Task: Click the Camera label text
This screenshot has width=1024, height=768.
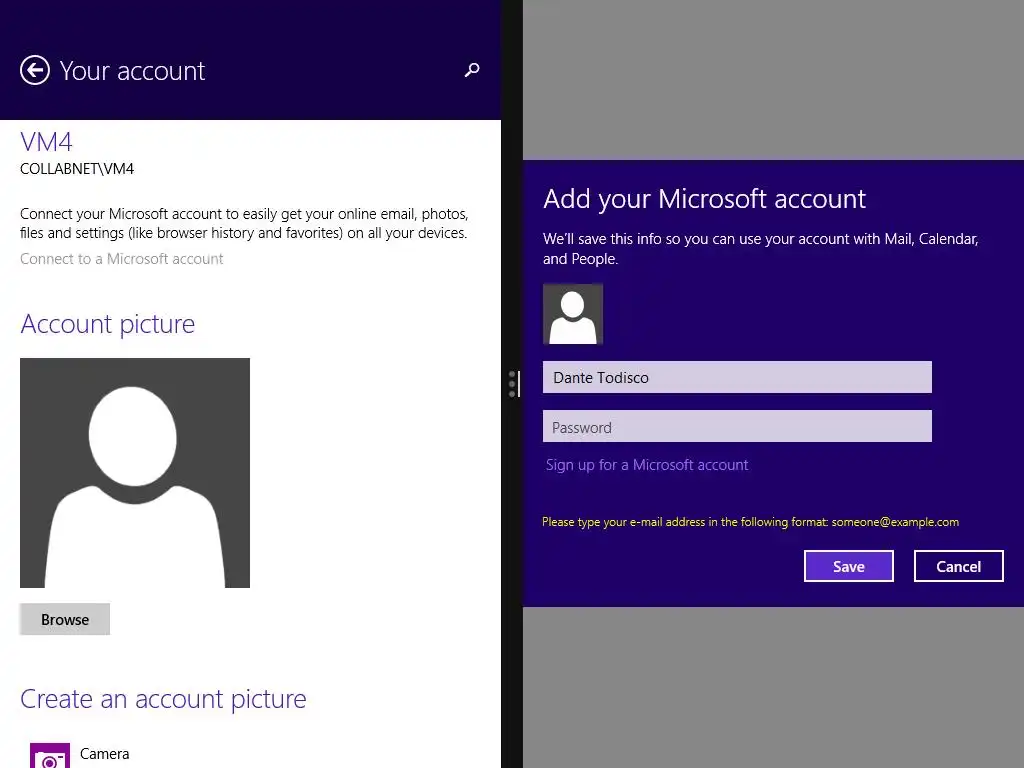Action: click(x=104, y=754)
